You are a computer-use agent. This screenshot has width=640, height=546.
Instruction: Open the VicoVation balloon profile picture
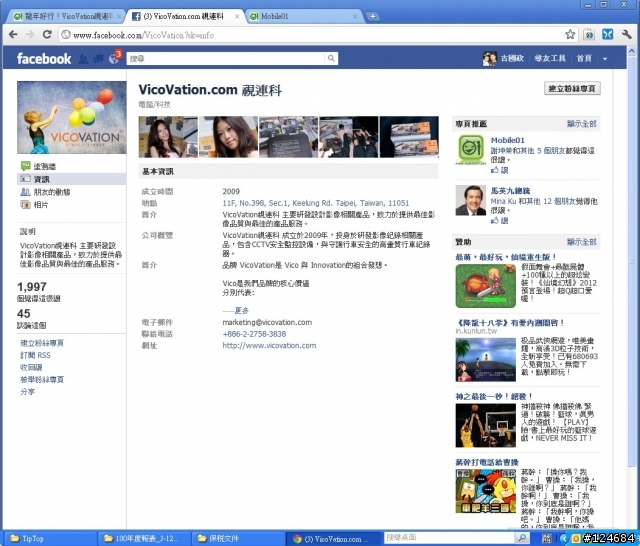point(71,118)
